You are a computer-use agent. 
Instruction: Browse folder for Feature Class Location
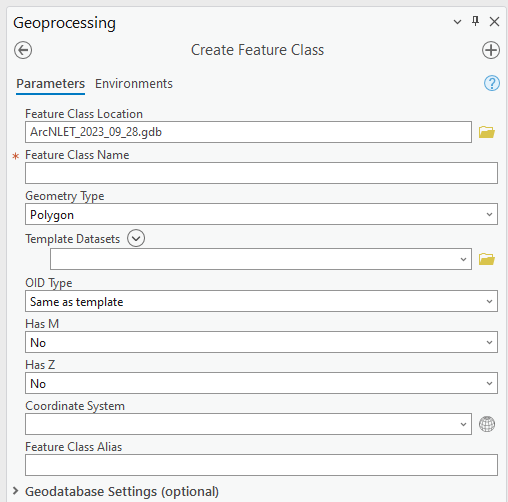(487, 132)
